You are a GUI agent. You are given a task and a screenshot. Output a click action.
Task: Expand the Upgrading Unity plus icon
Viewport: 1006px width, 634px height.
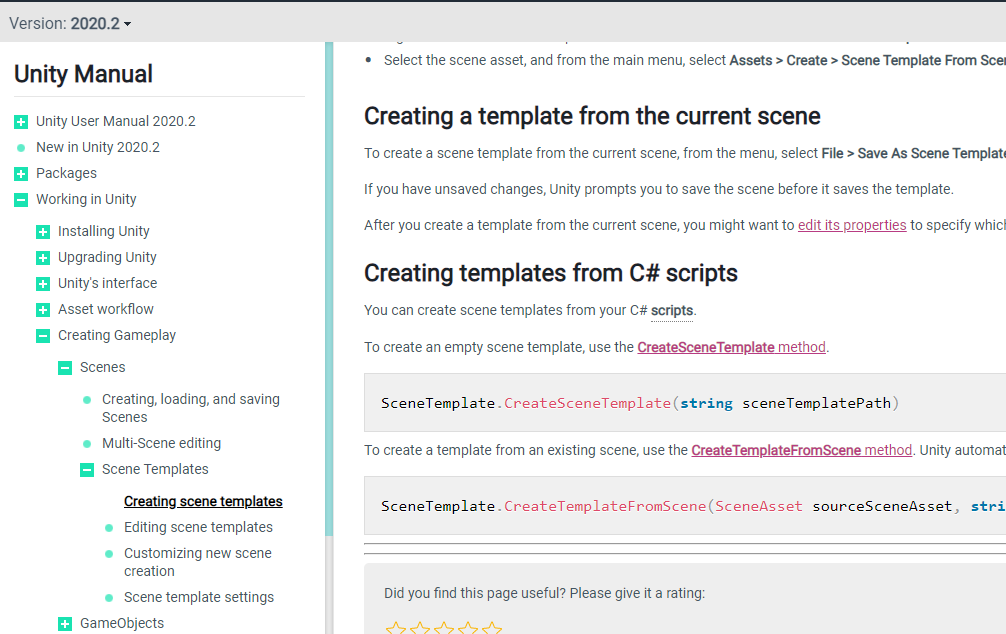click(x=43, y=258)
